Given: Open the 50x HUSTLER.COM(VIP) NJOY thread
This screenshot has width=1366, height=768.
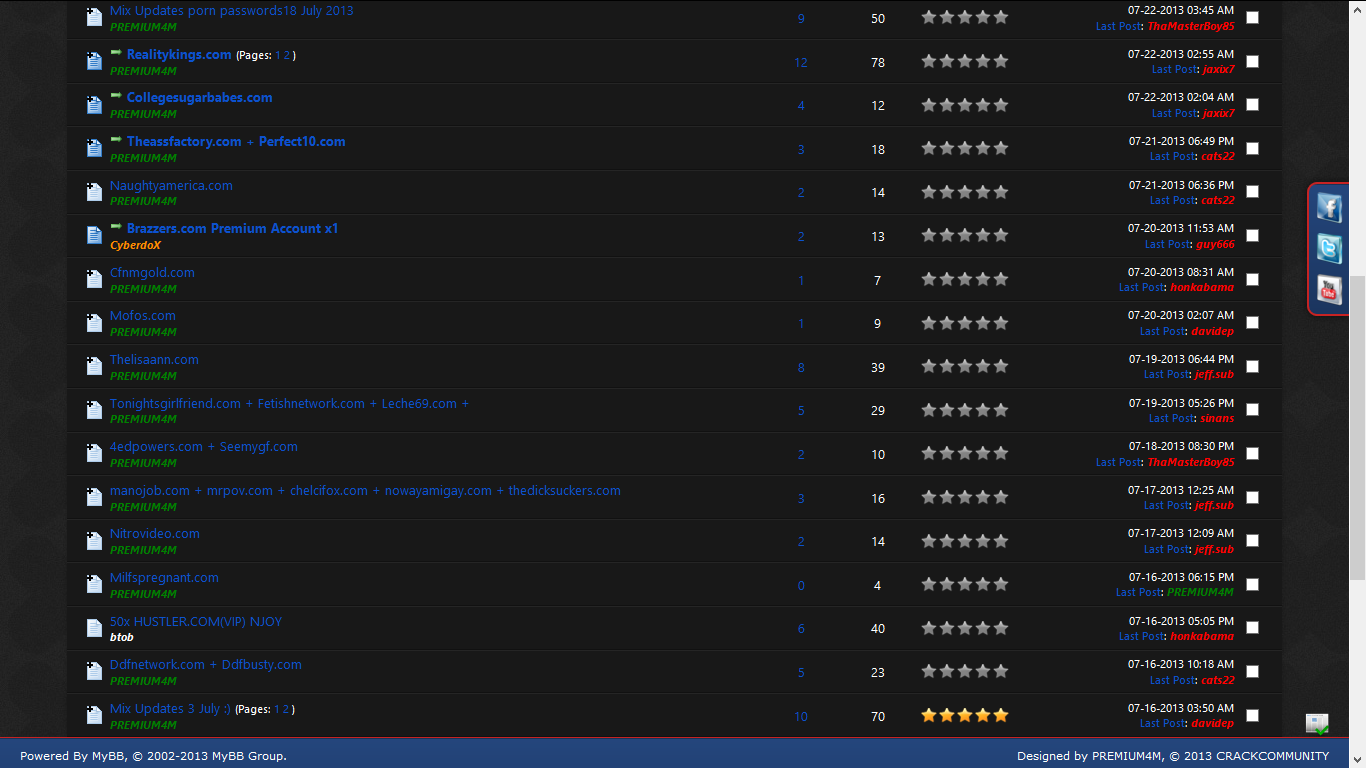Looking at the screenshot, I should [x=196, y=621].
